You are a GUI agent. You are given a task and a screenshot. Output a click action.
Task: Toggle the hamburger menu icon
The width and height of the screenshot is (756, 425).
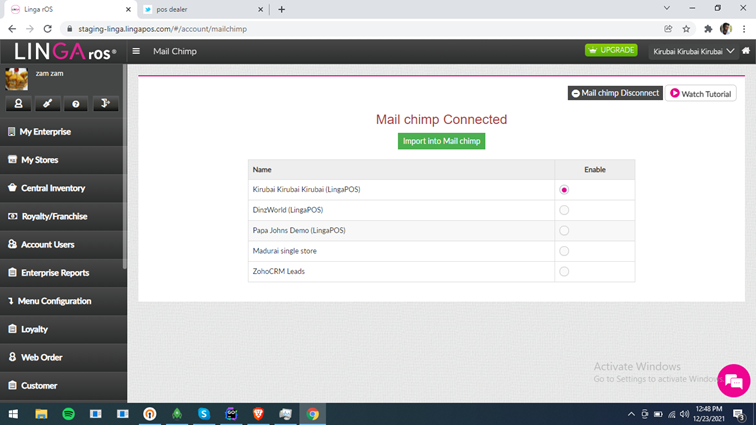pyautogui.click(x=136, y=51)
